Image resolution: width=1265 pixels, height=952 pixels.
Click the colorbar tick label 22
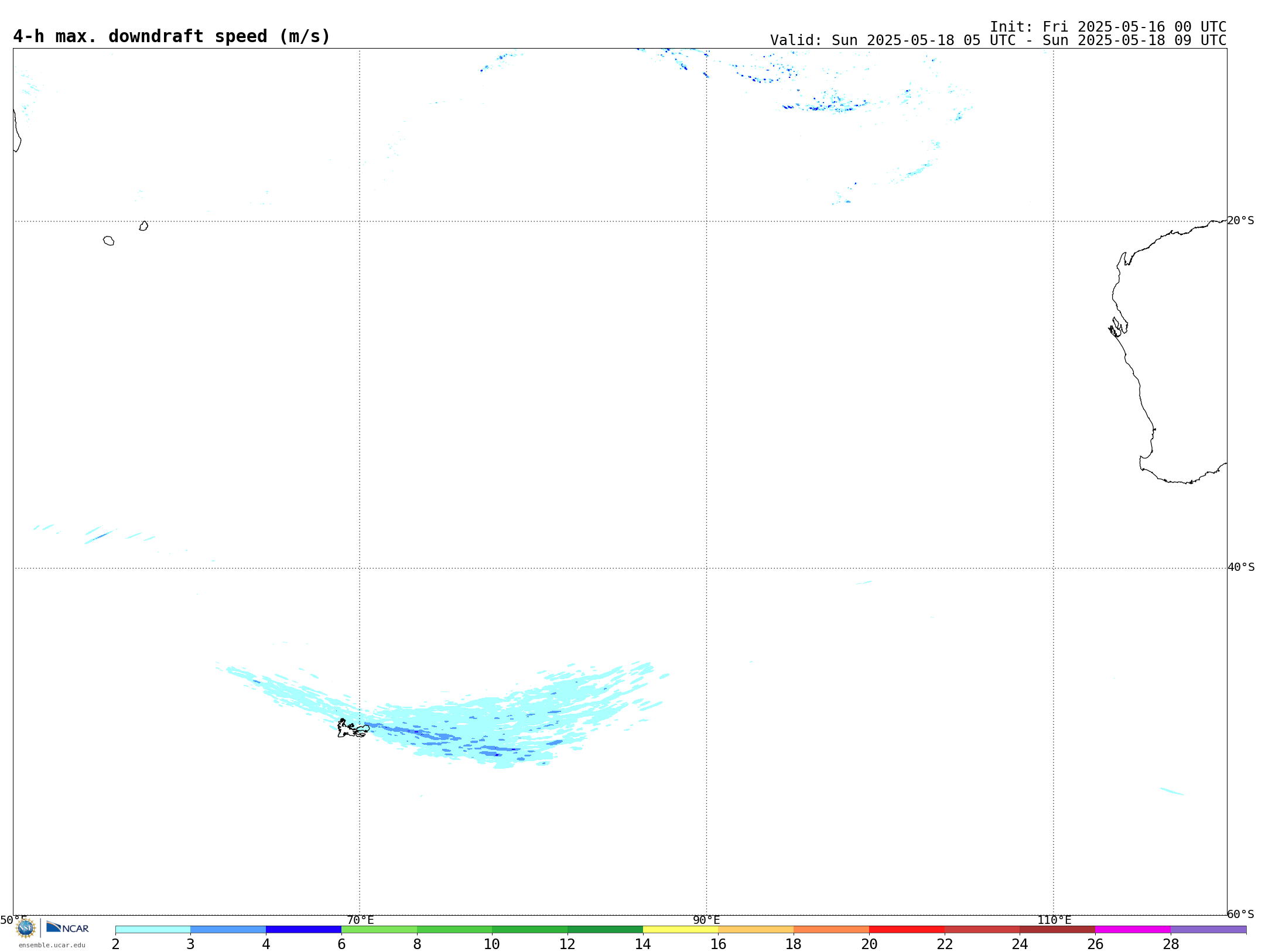pos(945,944)
